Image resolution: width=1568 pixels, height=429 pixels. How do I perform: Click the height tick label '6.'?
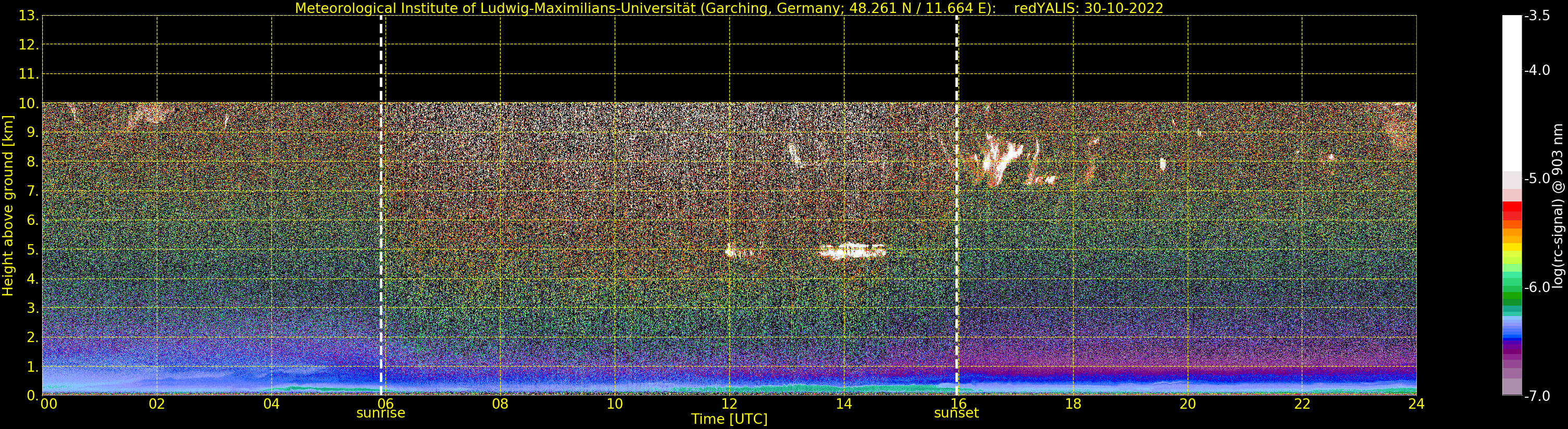click(33, 220)
